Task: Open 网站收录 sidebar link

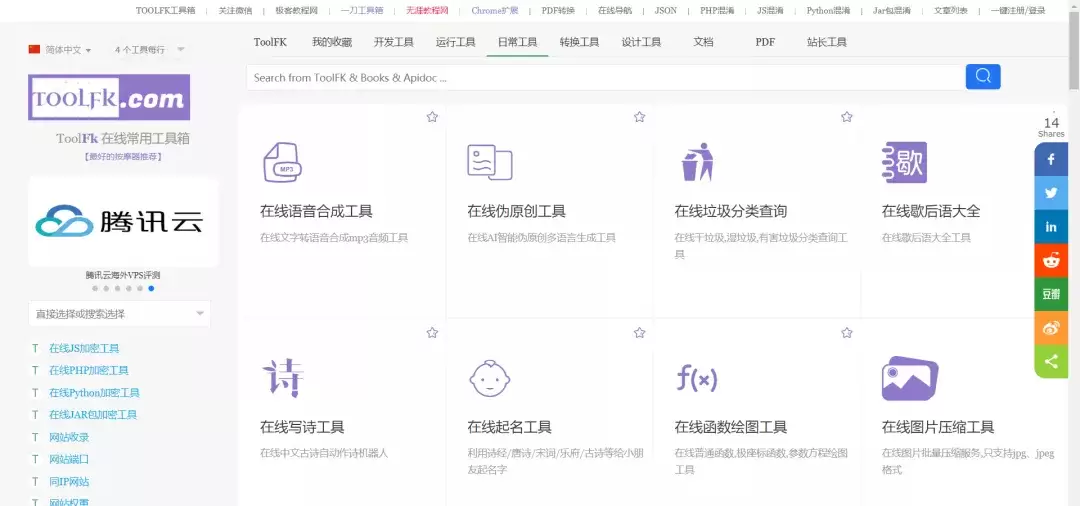Action: (69, 437)
